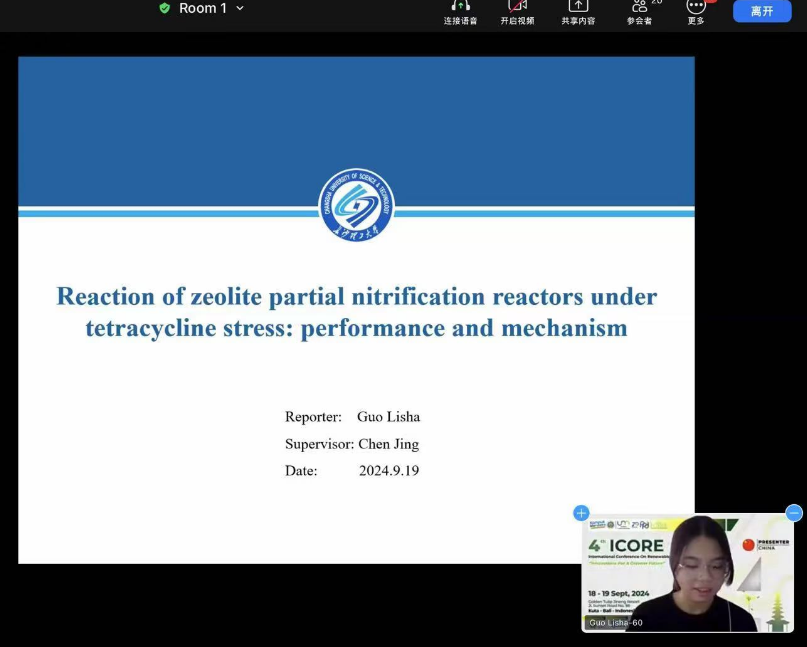The height and width of the screenshot is (647, 807).
Task: Click the green encryption shield icon
Action: 165,8
